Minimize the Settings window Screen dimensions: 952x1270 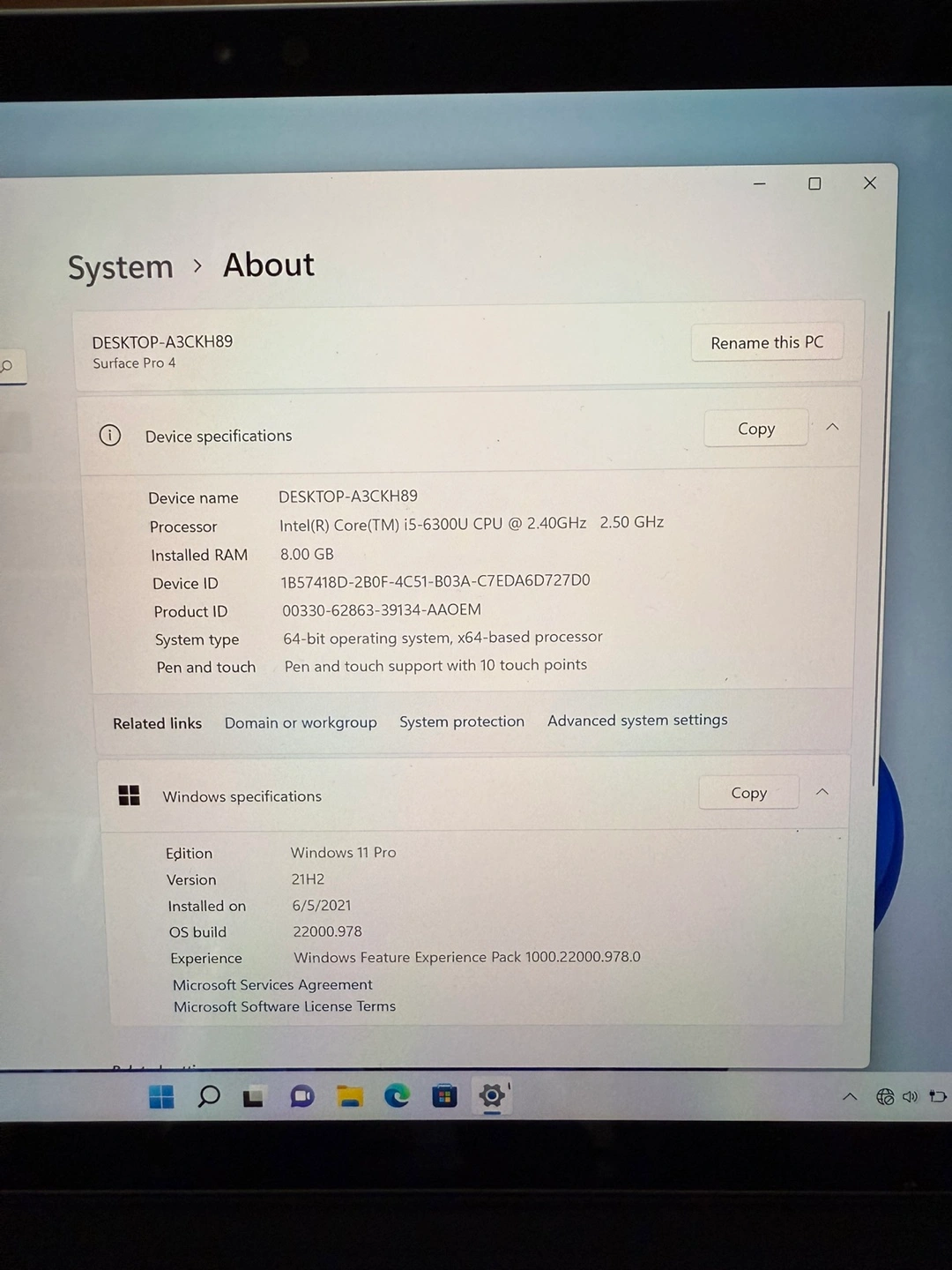click(760, 183)
